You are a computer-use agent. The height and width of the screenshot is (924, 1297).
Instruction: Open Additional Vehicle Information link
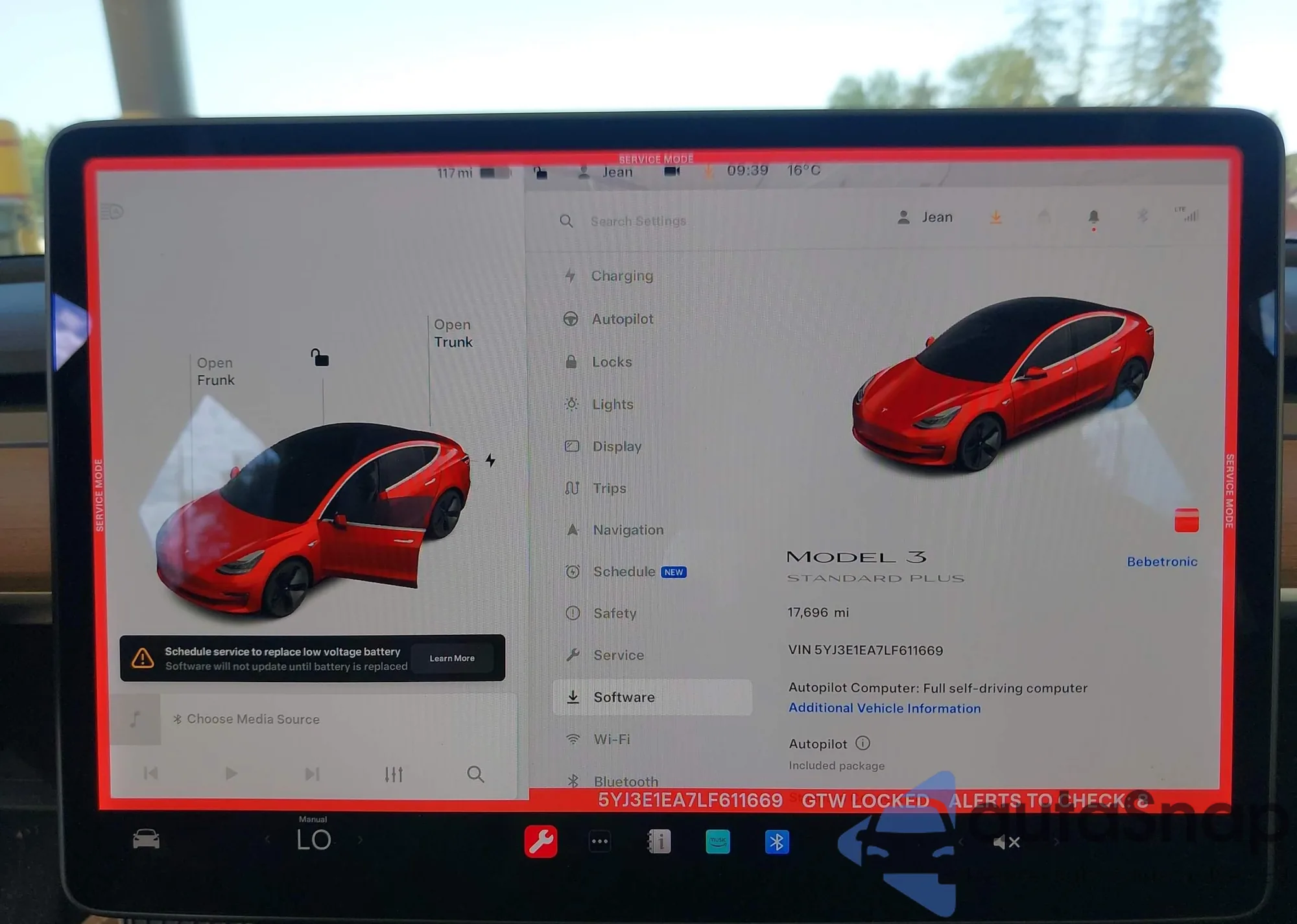pyautogui.click(x=884, y=708)
